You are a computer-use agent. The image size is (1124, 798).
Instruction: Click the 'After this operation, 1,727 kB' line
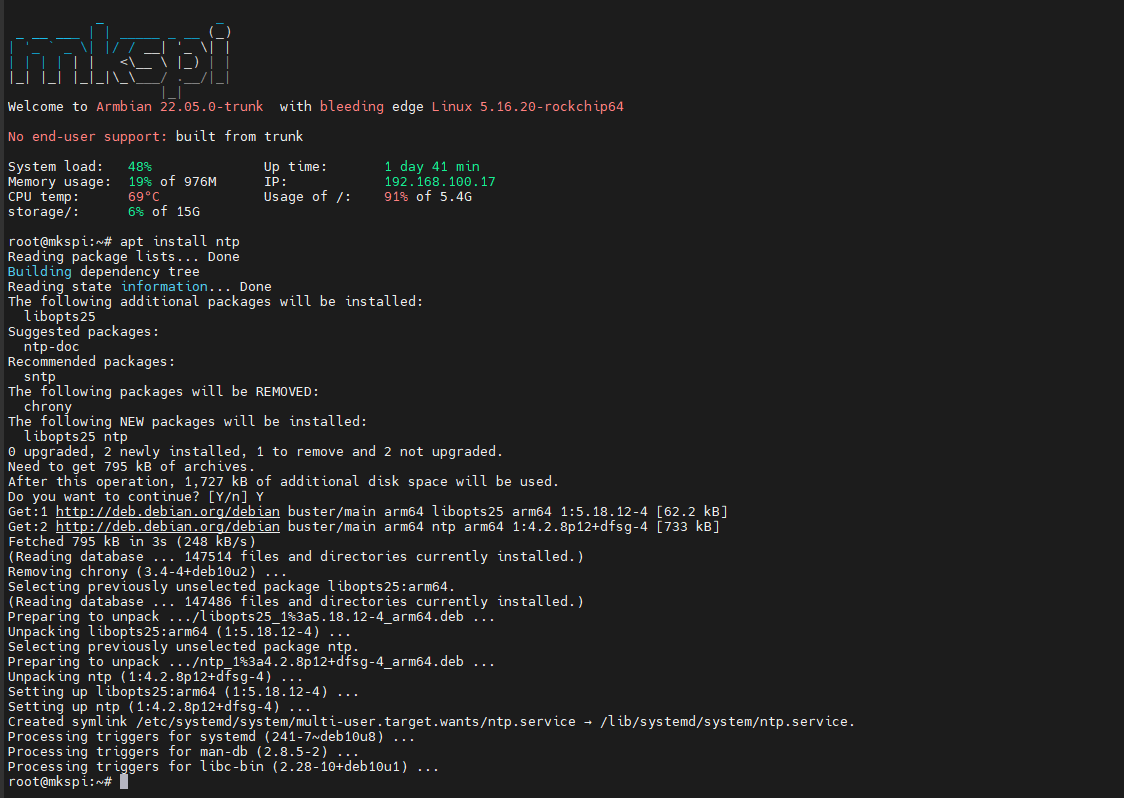(283, 482)
